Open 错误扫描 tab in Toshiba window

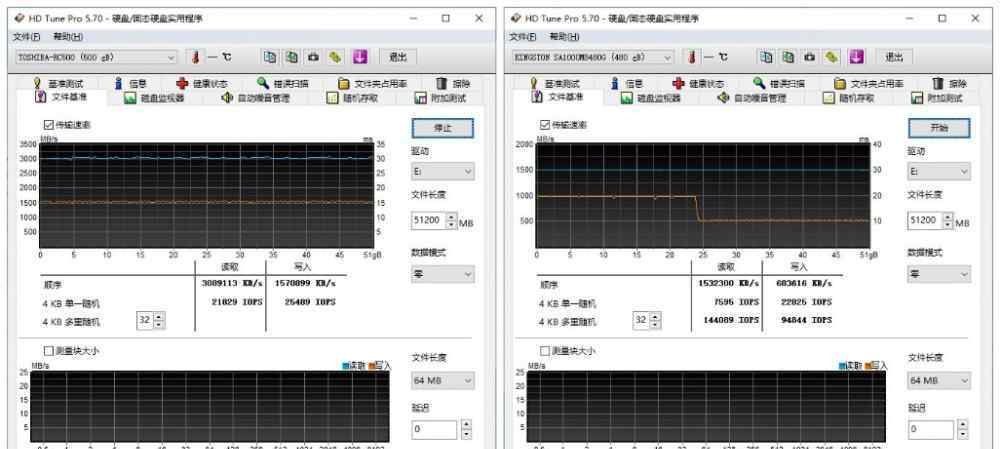tap(283, 84)
